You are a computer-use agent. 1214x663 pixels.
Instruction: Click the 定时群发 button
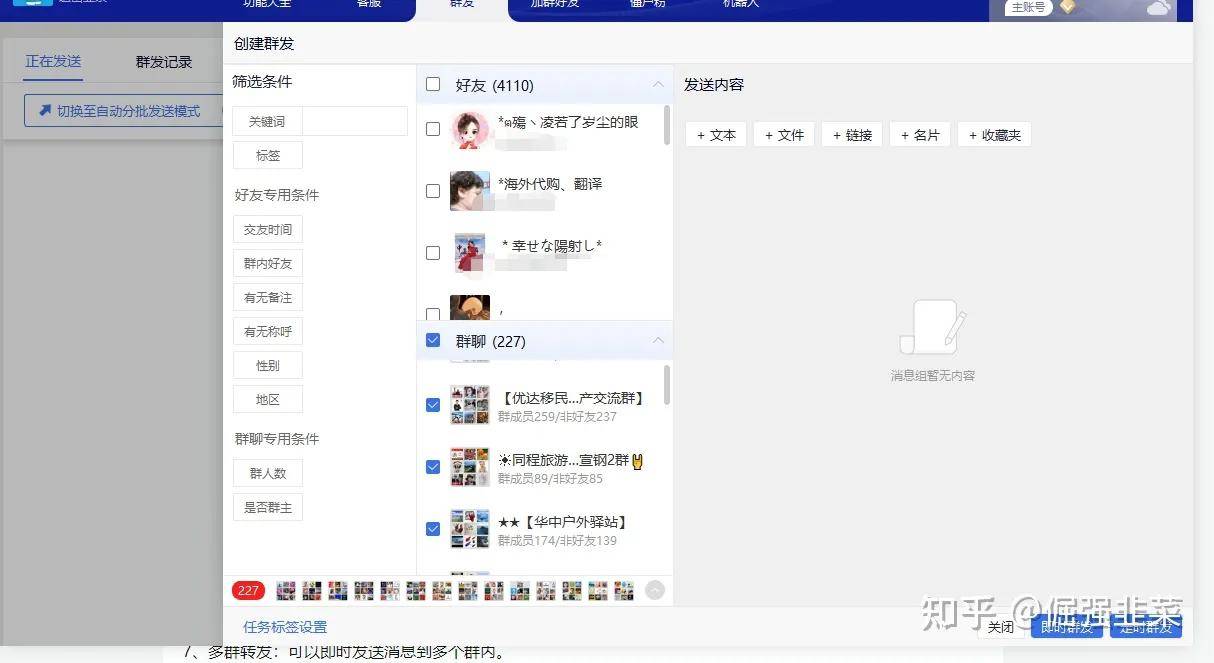coord(1146,627)
